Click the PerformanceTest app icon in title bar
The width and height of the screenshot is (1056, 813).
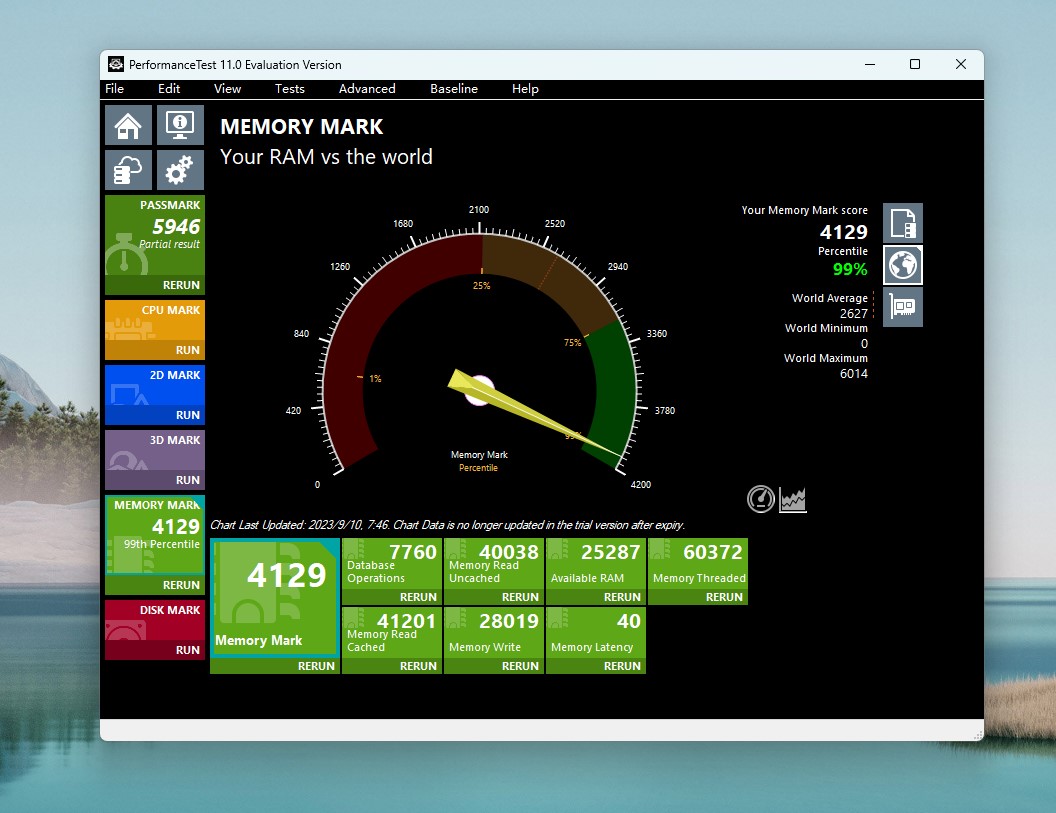[116, 65]
